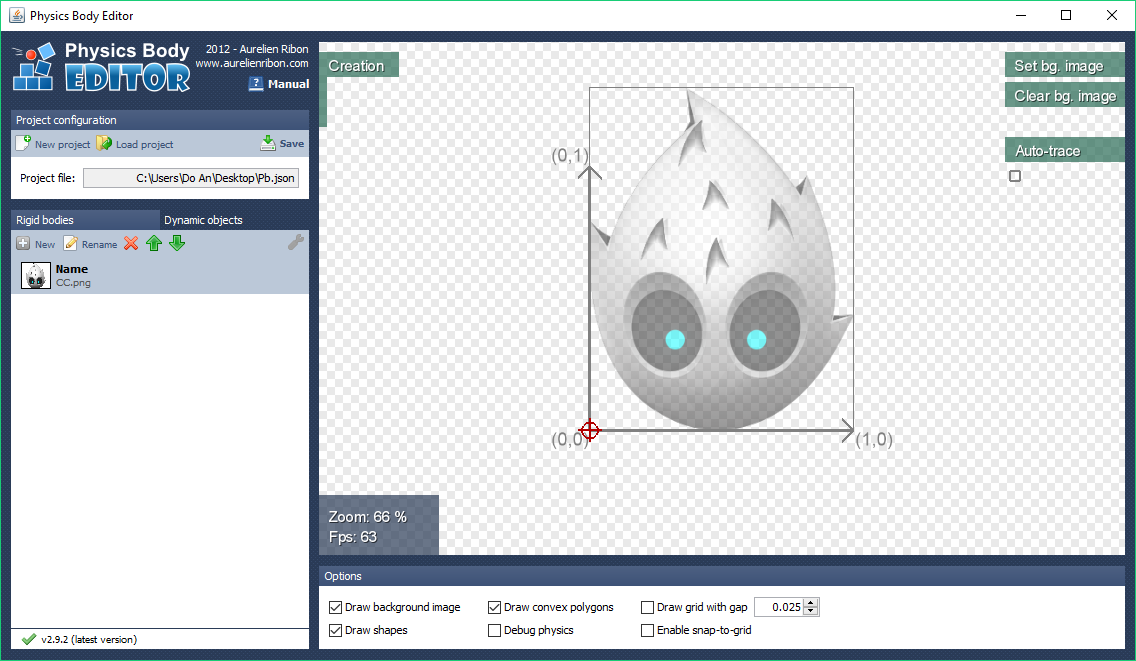Open rigid body settings wrench icon
Image resolution: width=1136 pixels, height=661 pixels.
[296, 242]
